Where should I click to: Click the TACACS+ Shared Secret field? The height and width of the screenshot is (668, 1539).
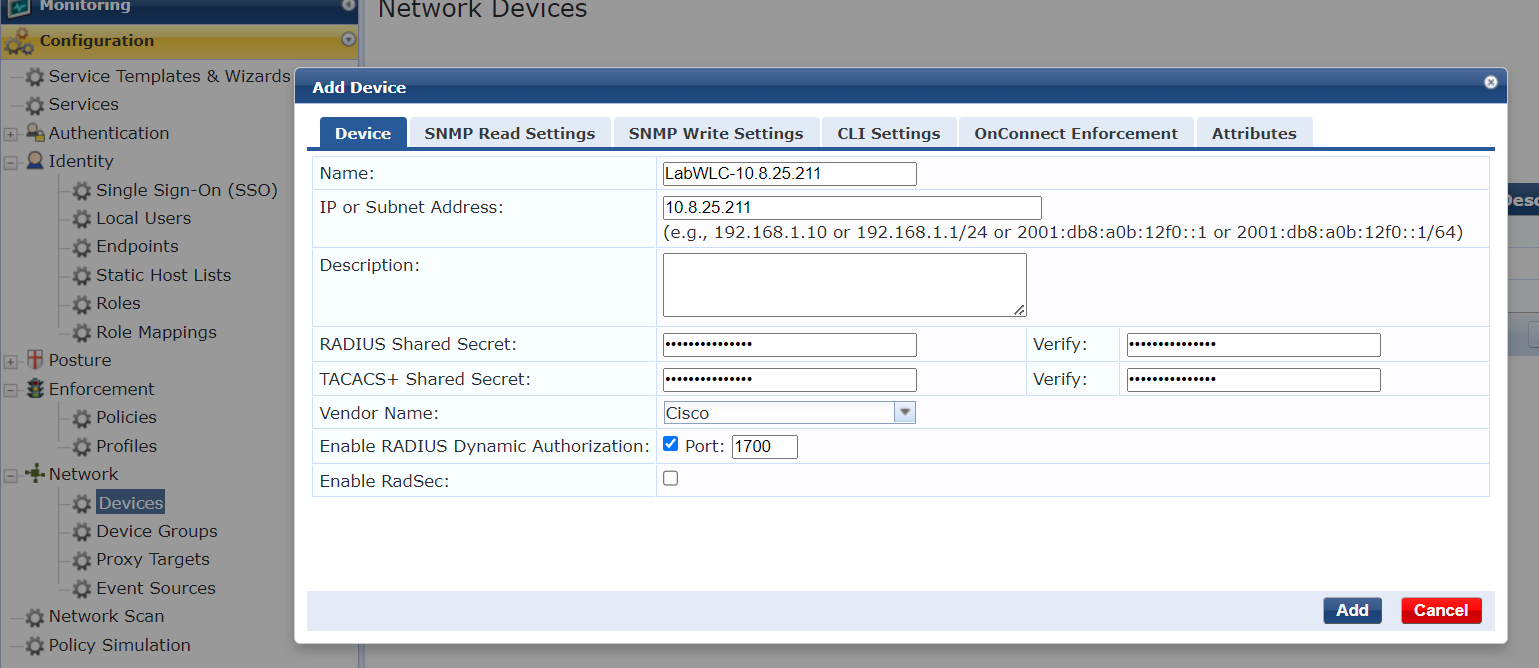pos(789,380)
